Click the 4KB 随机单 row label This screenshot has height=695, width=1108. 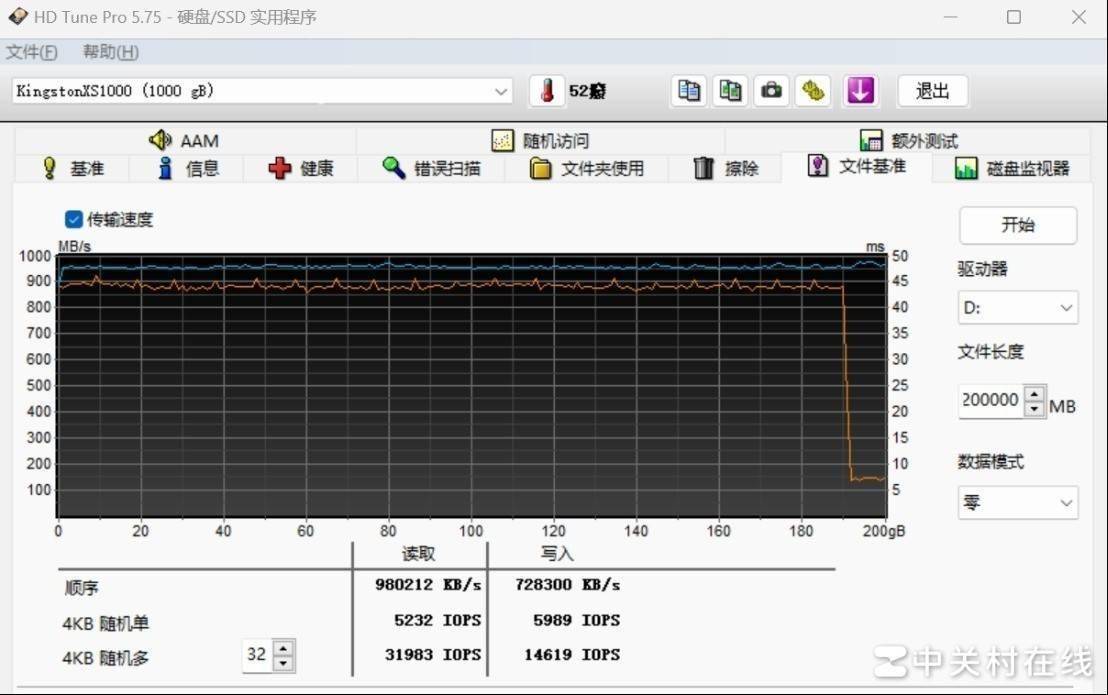(105, 623)
